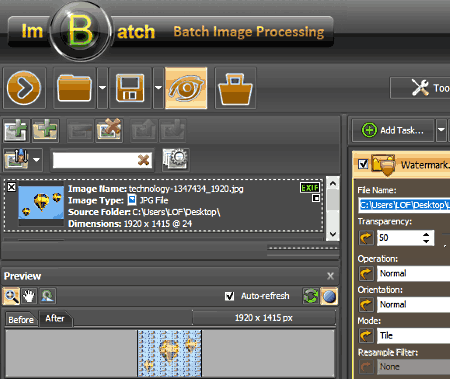Increase Transparency with the up spinner arrow

click(x=426, y=234)
